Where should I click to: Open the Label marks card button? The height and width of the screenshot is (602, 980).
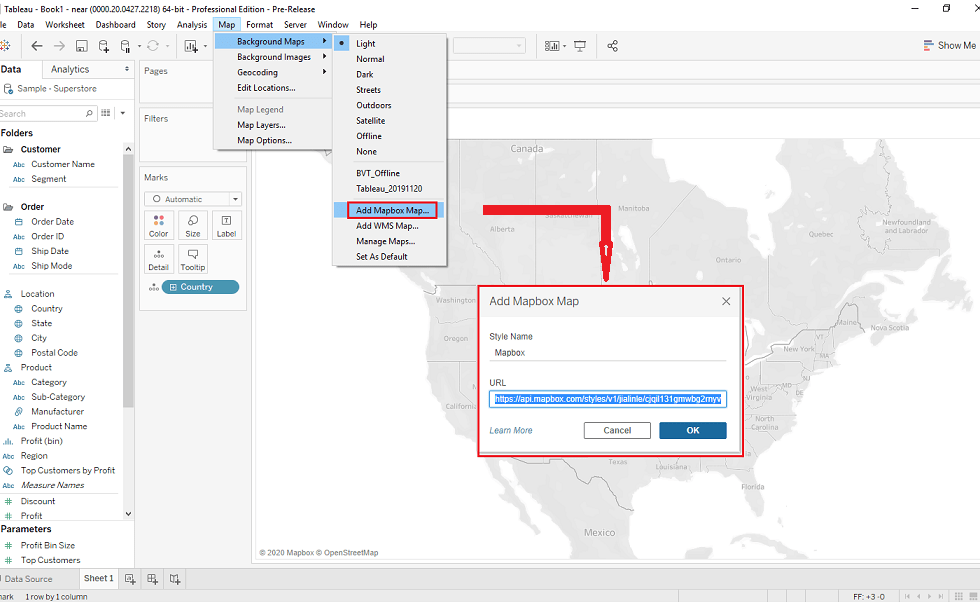click(x=226, y=225)
